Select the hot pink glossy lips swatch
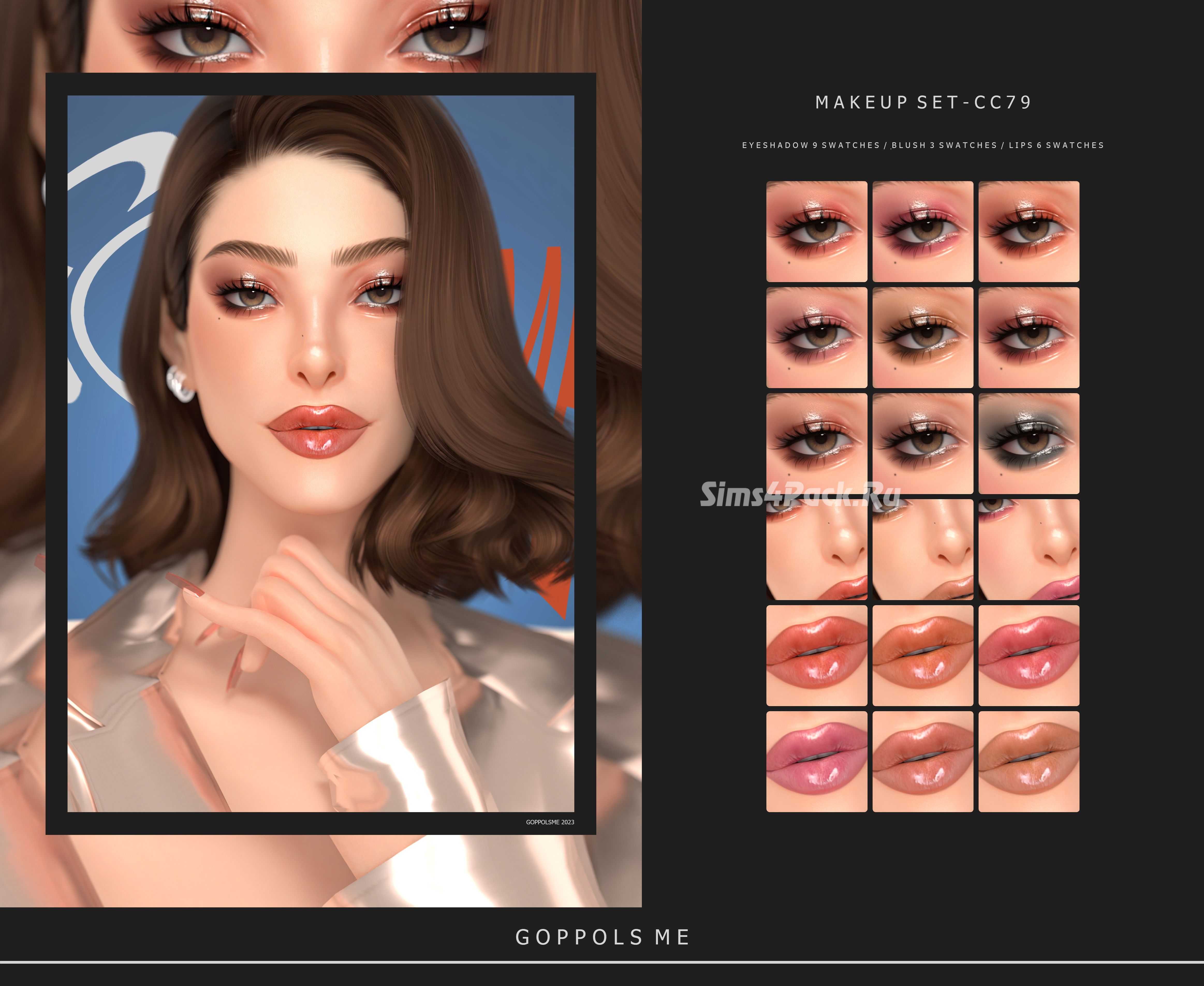The width and height of the screenshot is (1204, 986). [x=817, y=761]
